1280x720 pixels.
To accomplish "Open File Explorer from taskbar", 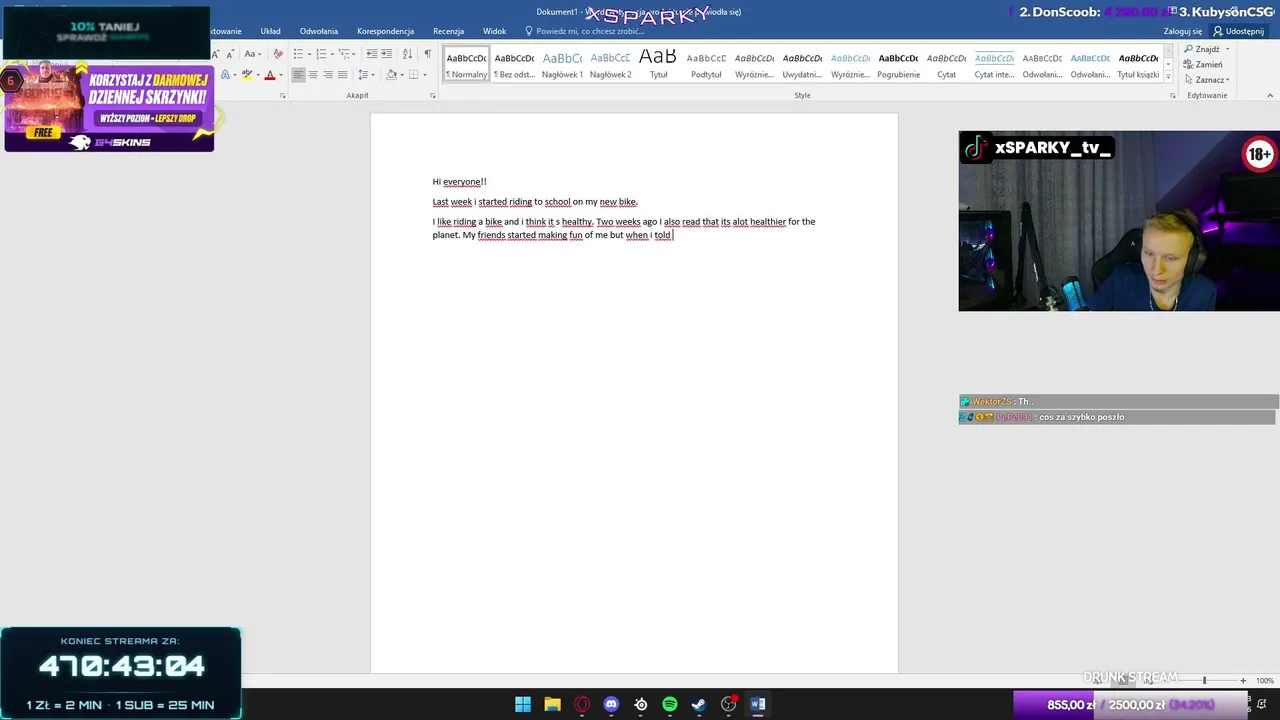I will pyautogui.click(x=552, y=704).
